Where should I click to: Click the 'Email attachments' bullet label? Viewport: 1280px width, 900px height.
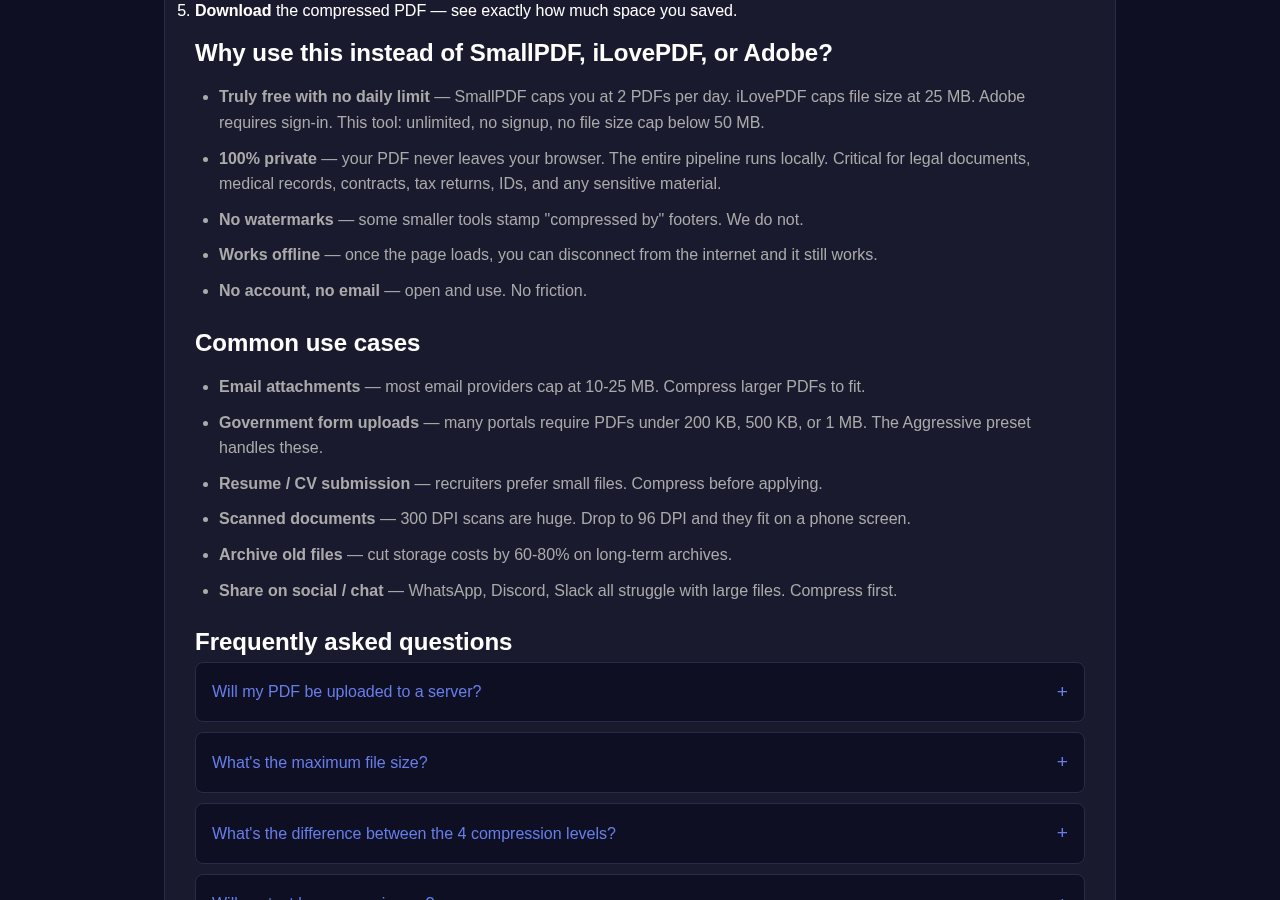pos(289,387)
